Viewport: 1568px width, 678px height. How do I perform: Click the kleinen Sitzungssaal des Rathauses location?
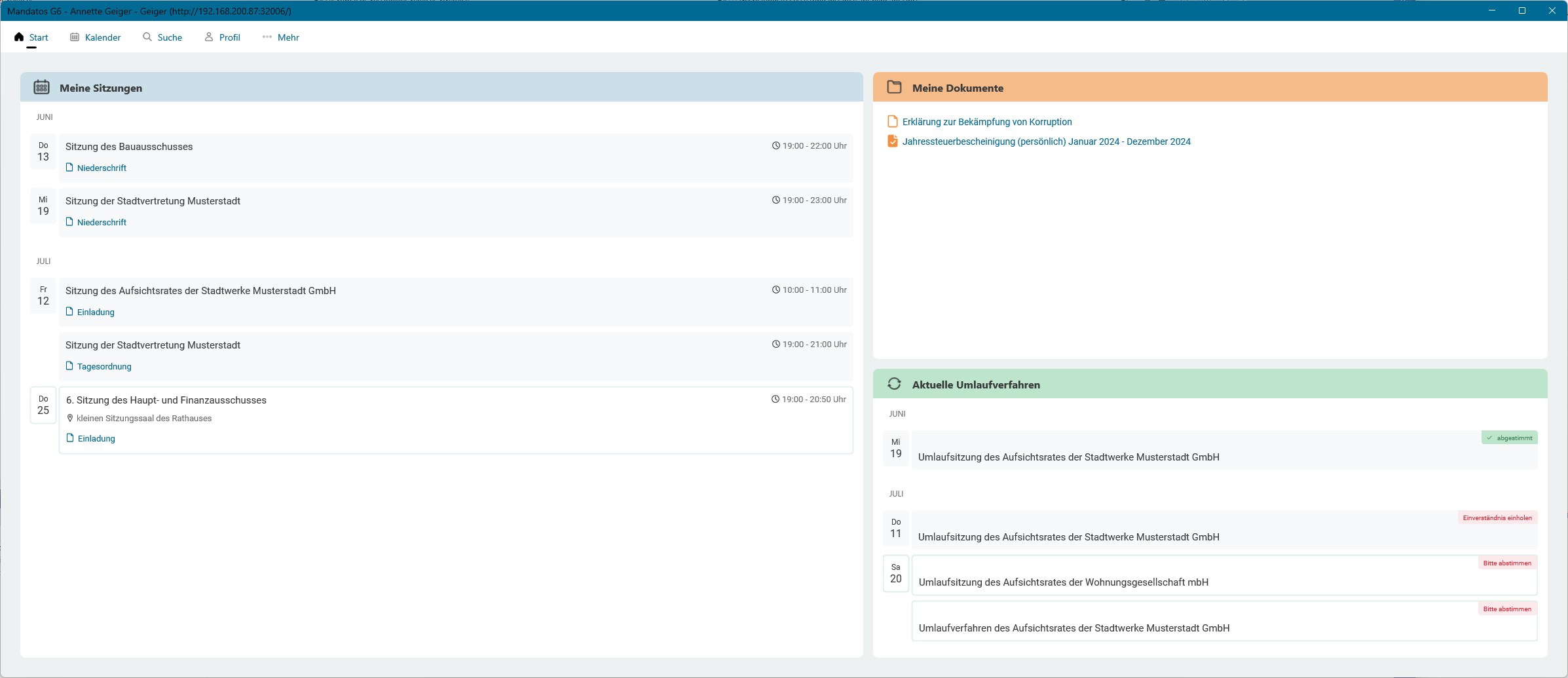144,419
